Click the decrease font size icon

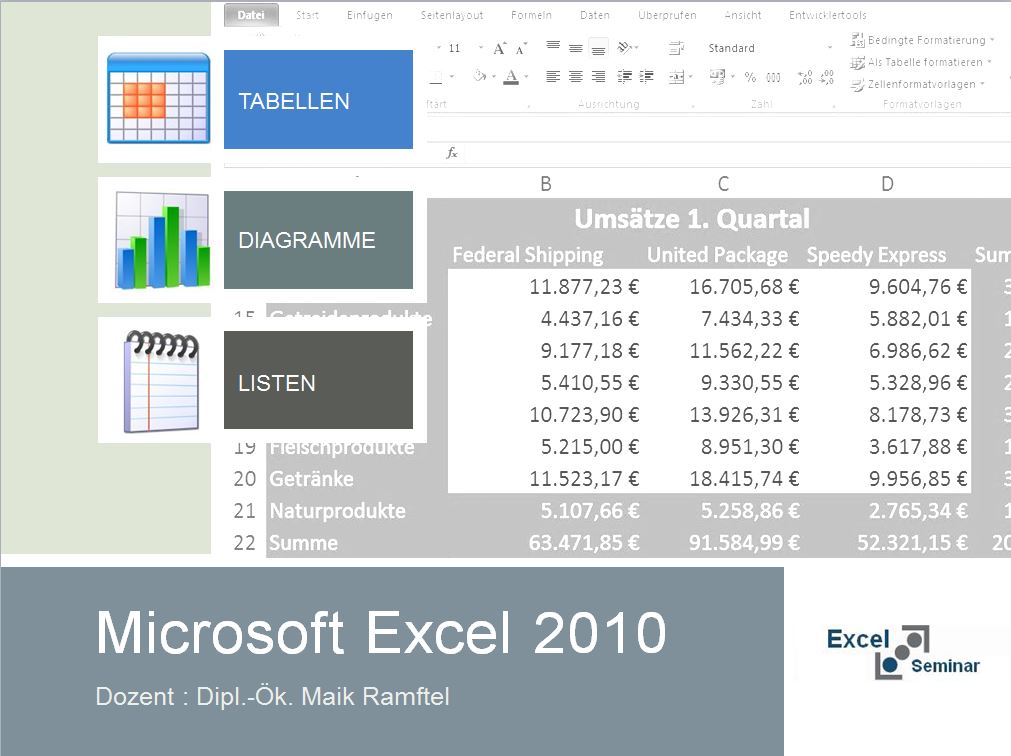point(520,49)
